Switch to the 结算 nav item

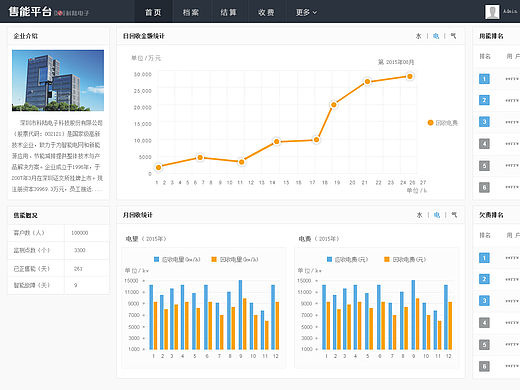pyautogui.click(x=228, y=12)
